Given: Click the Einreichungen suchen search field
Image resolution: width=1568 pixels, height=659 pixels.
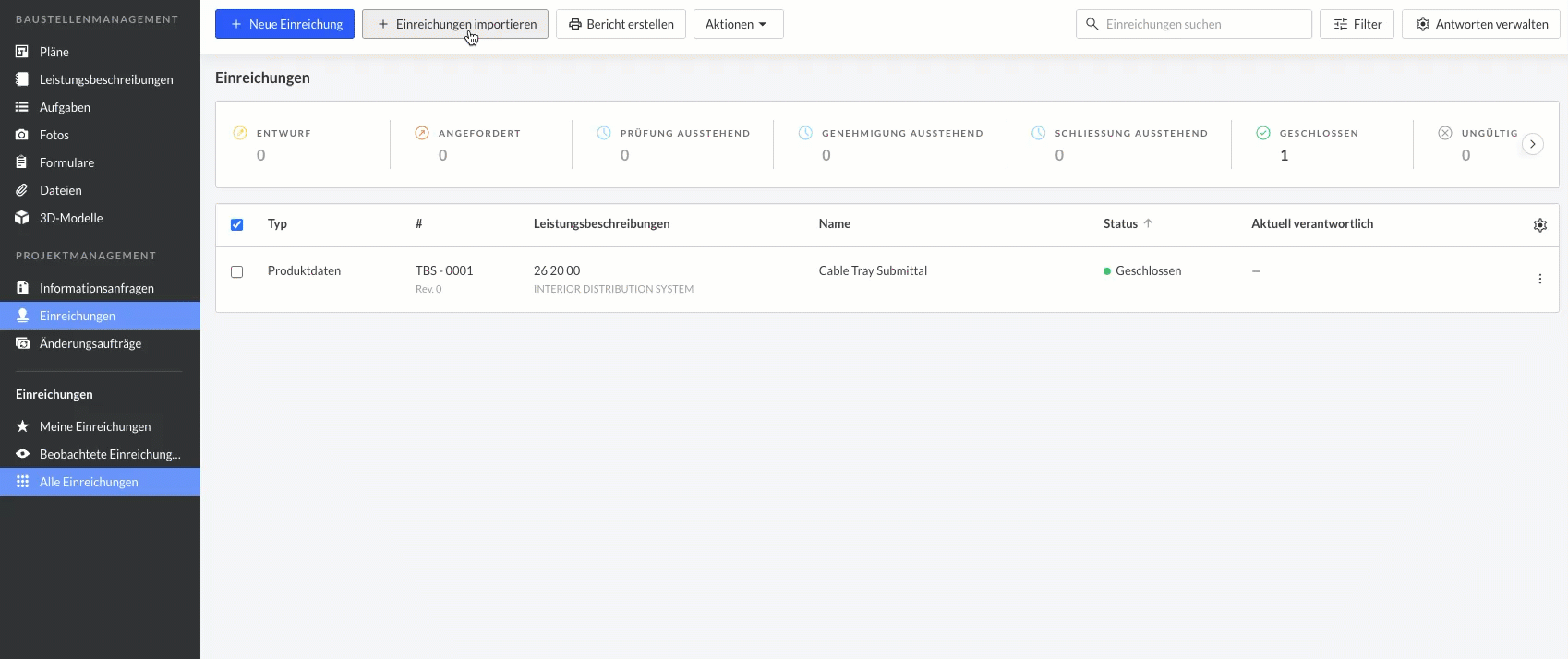Looking at the screenshot, I should (1200, 24).
